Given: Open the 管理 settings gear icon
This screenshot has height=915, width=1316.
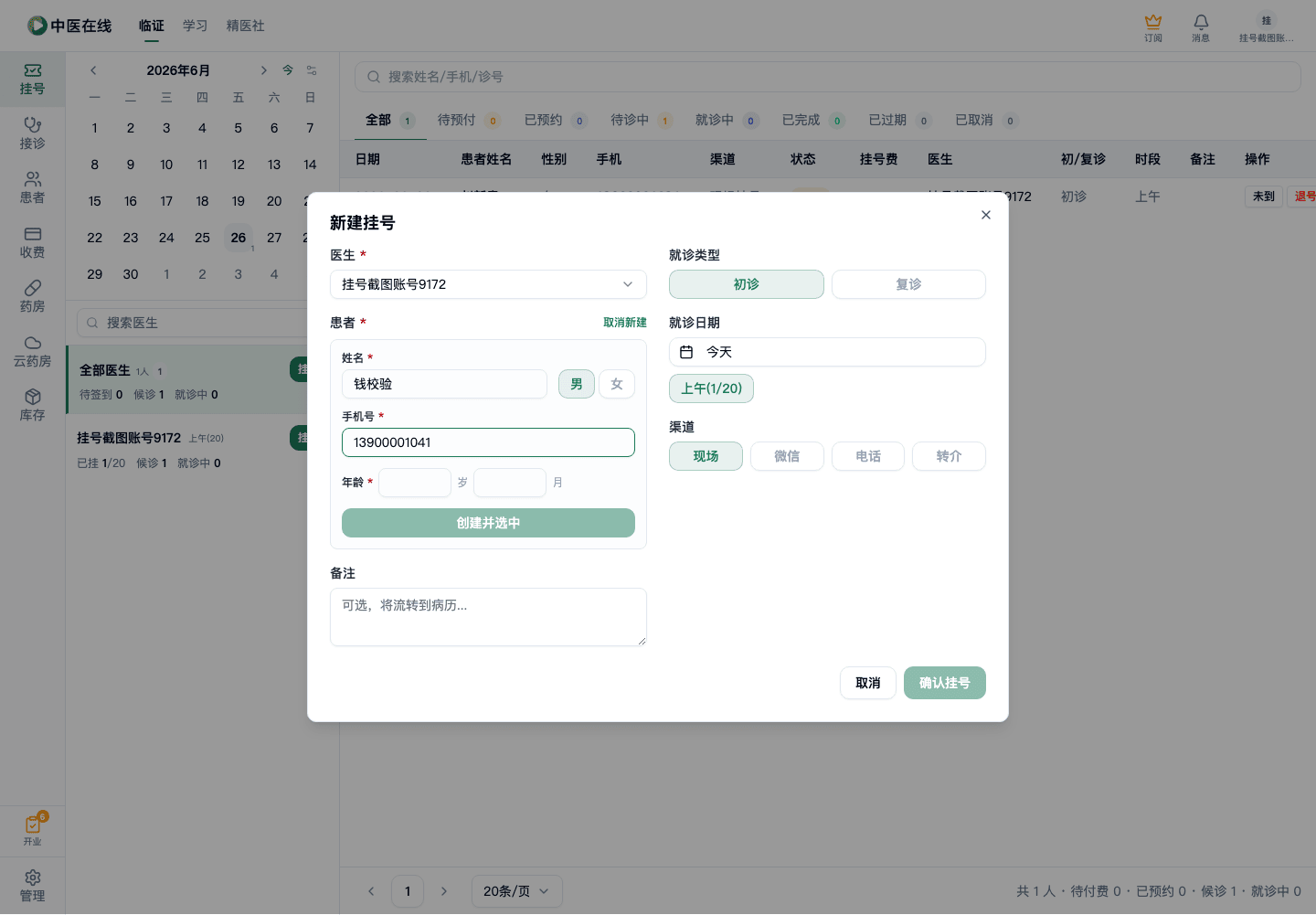Looking at the screenshot, I should point(32,886).
